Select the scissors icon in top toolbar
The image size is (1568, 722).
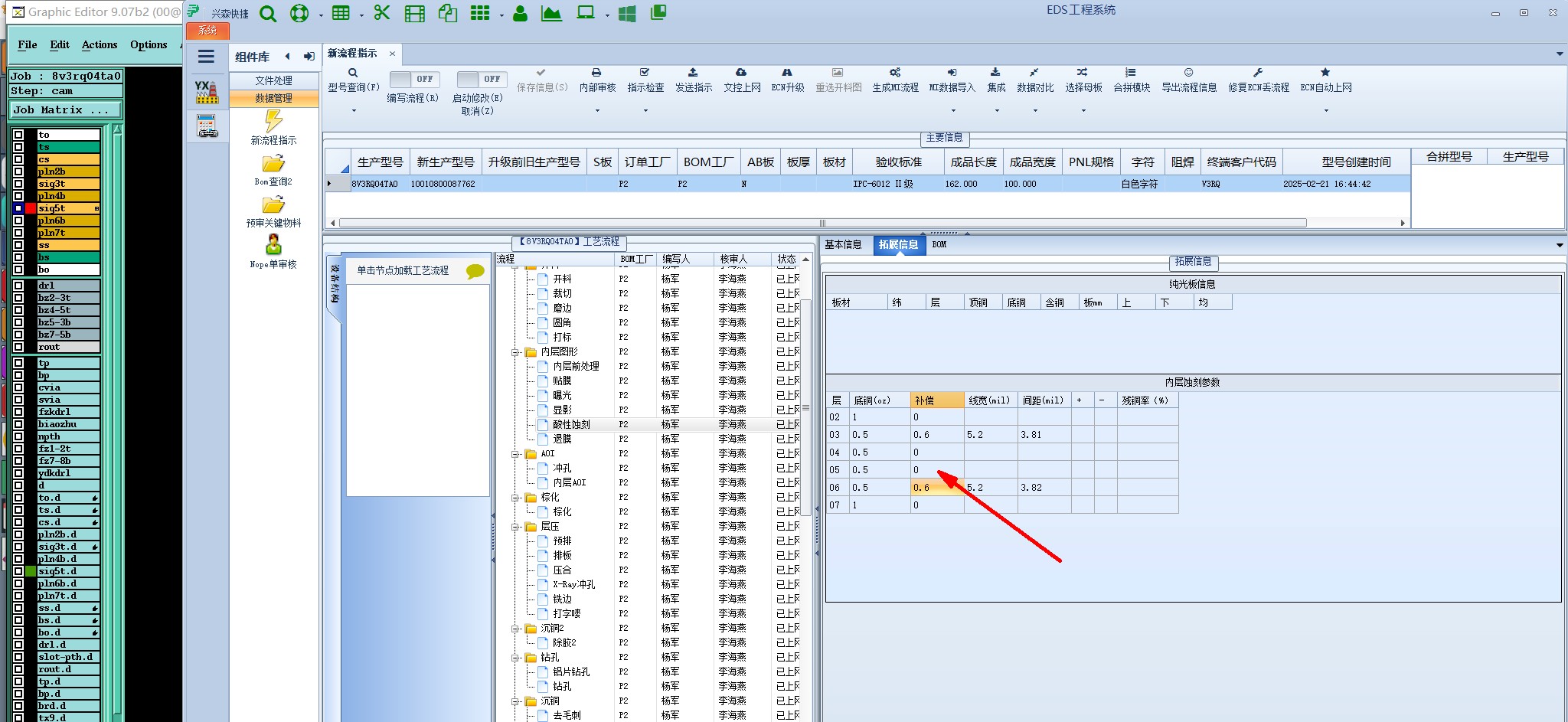tap(382, 13)
